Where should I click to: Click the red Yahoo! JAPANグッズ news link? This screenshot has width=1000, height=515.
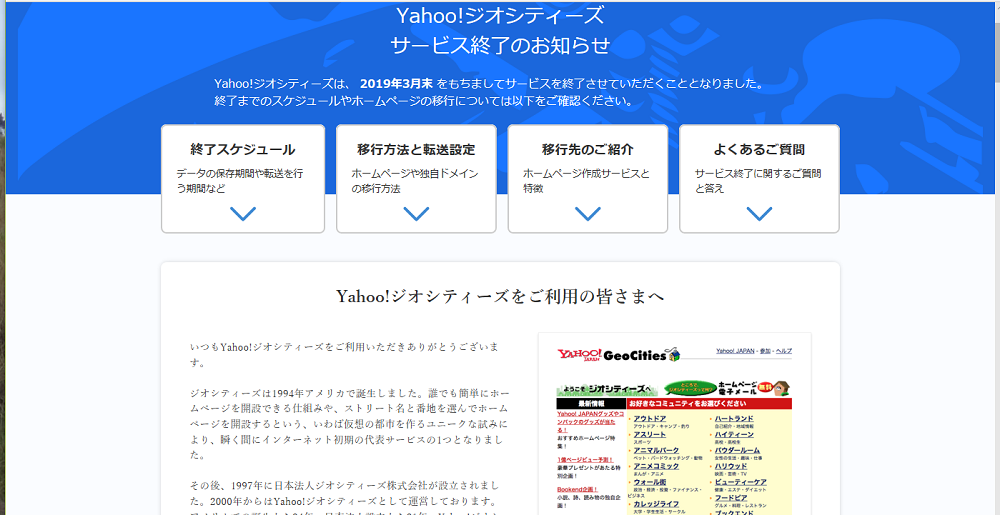[589, 421]
